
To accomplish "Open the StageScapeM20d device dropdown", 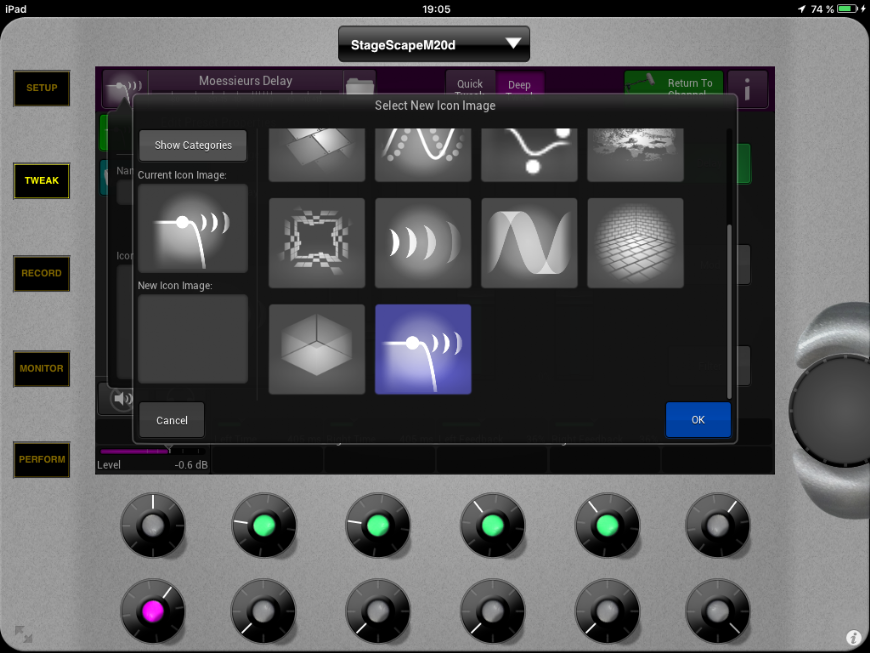I will point(434,44).
